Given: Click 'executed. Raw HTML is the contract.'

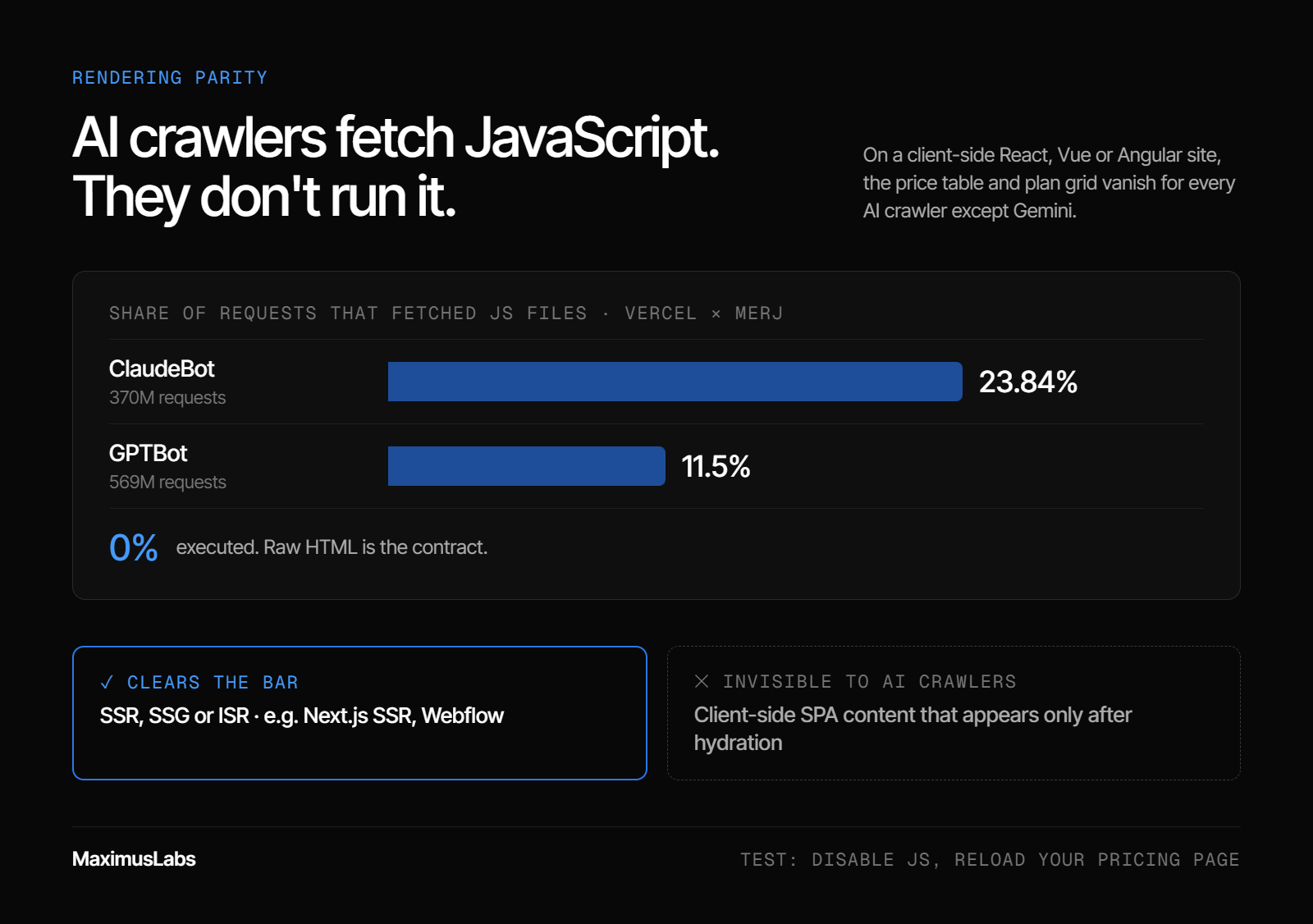Looking at the screenshot, I should coord(332,547).
